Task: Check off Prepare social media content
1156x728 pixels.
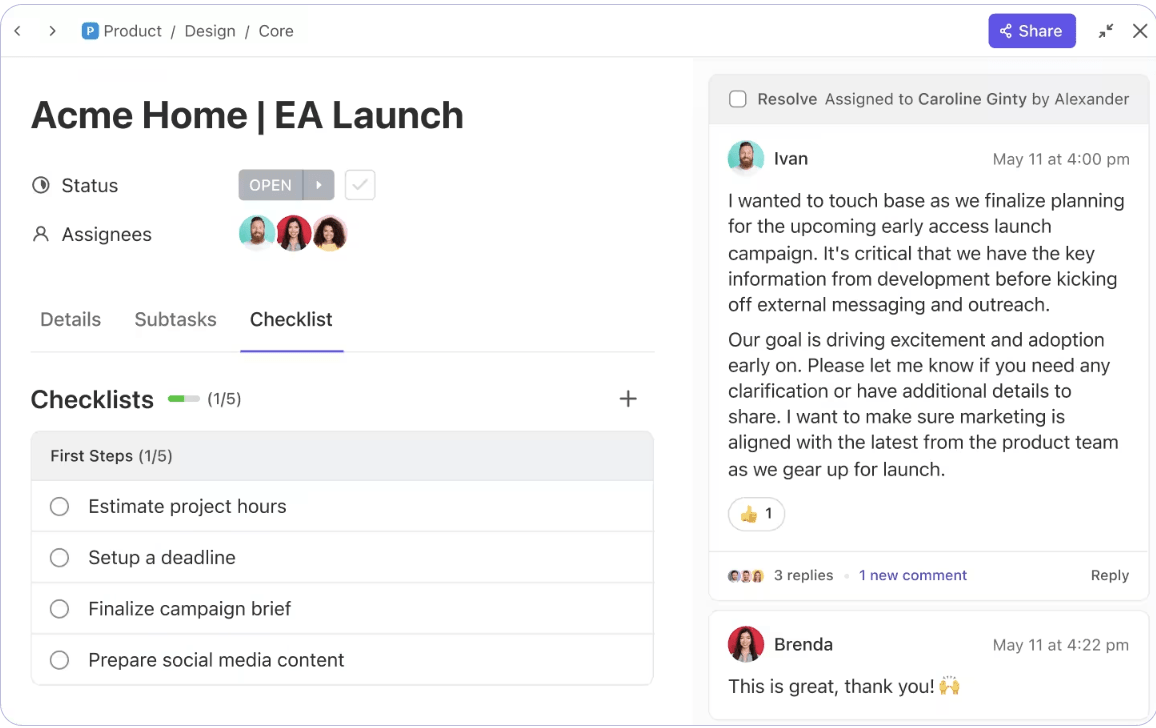Action: (x=59, y=660)
